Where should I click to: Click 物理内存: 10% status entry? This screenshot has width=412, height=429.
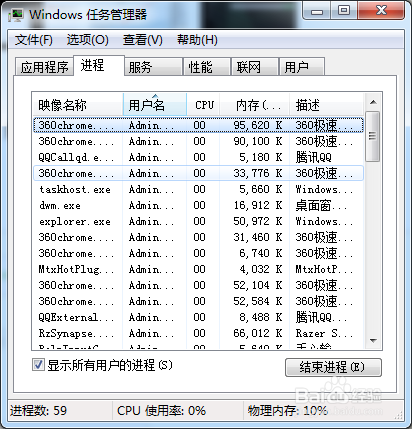(288, 410)
